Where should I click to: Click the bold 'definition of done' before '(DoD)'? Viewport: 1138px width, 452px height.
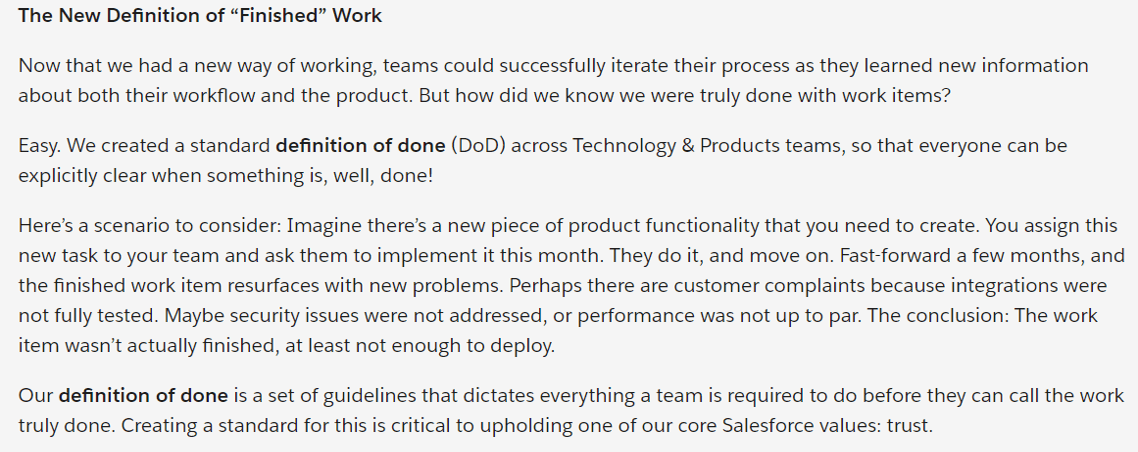[x=360, y=146]
